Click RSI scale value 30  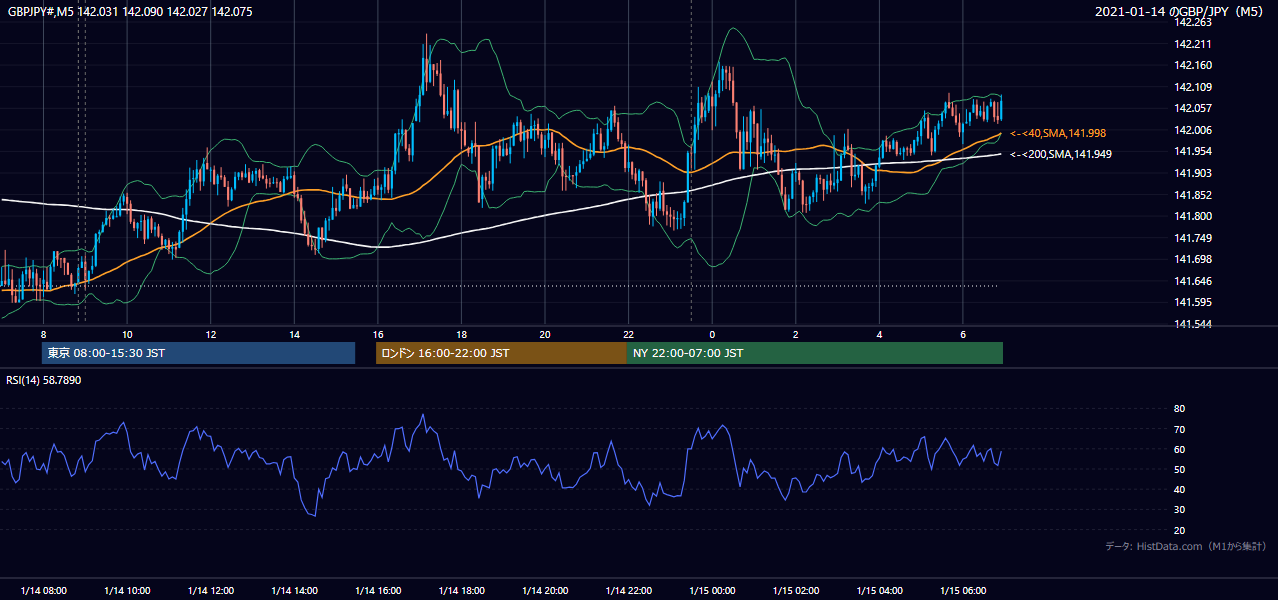pyautogui.click(x=1179, y=510)
